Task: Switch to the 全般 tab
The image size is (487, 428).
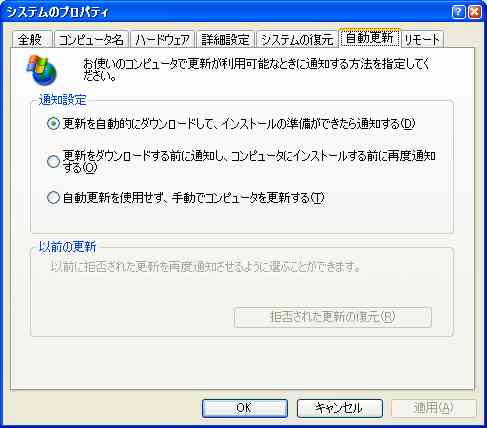Action: click(x=32, y=40)
